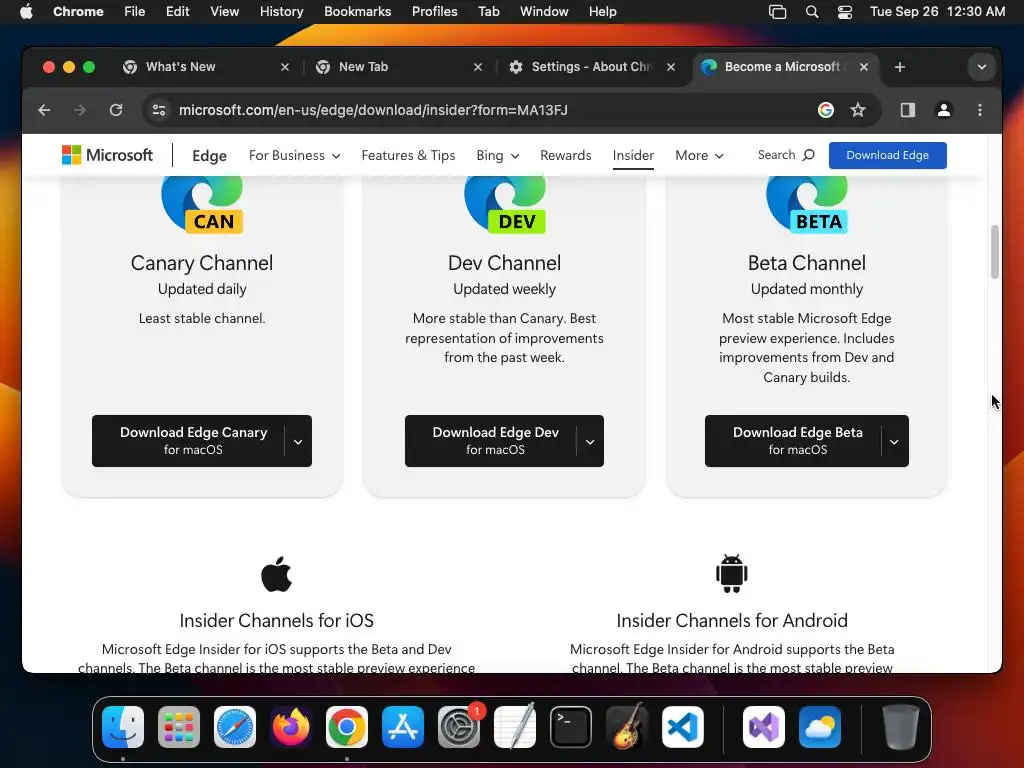Click the Insider Channels for Android heading
This screenshot has height=768, width=1024.
coord(731,620)
